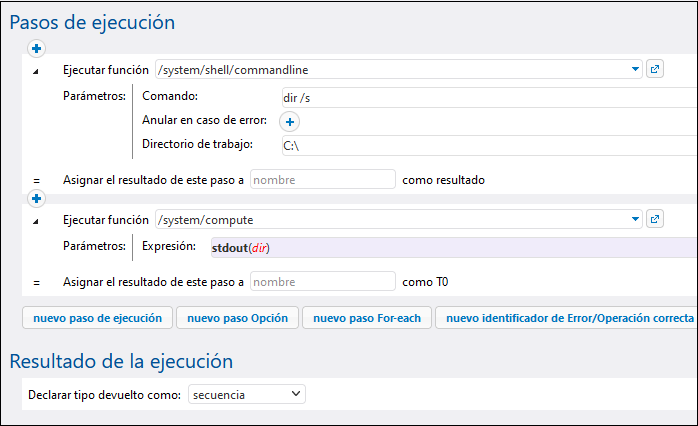
Task: Open the Declarar tipo devuelto dropdown
Action: pyautogui.click(x=247, y=395)
